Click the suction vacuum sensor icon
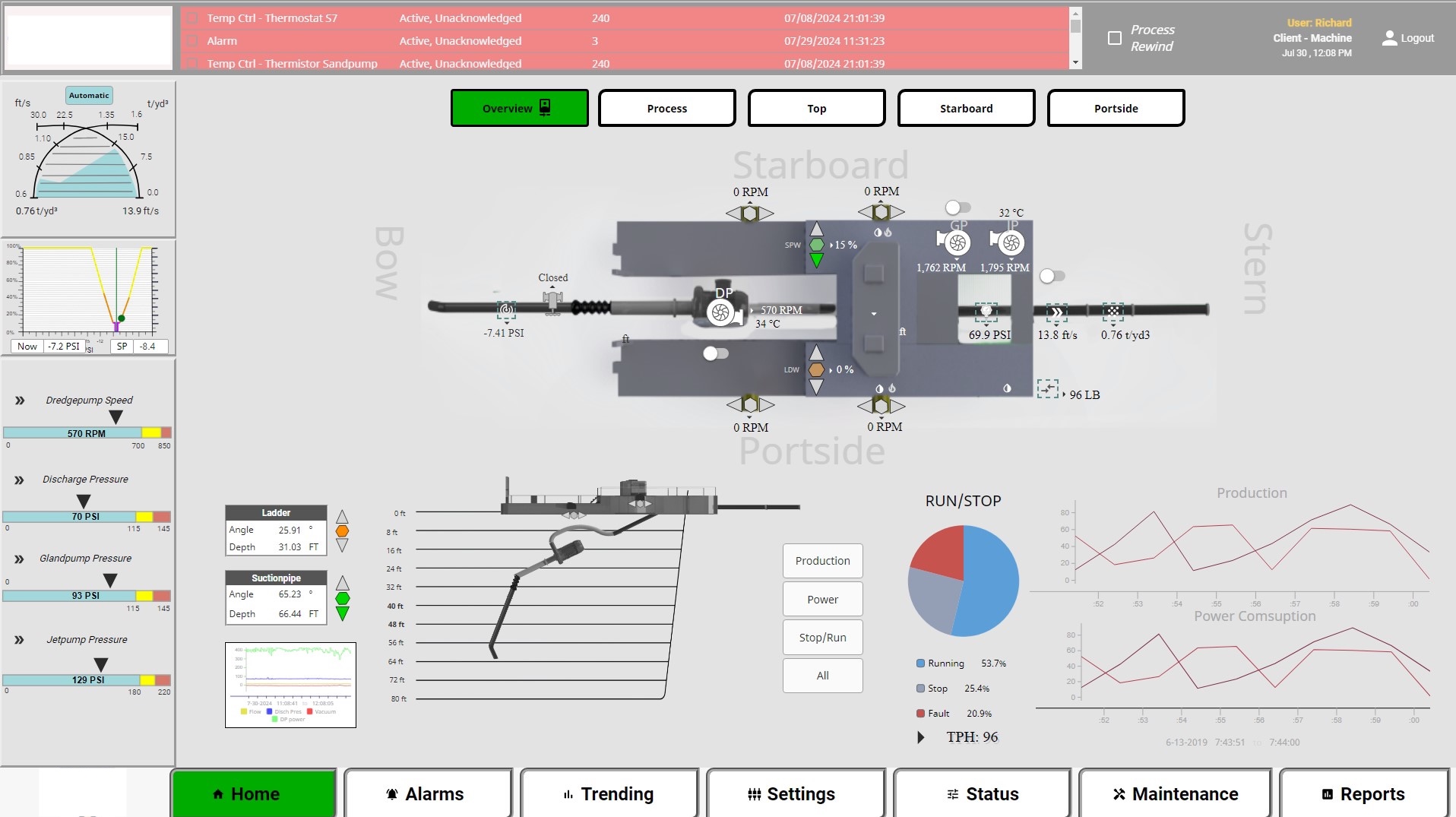 [506, 310]
